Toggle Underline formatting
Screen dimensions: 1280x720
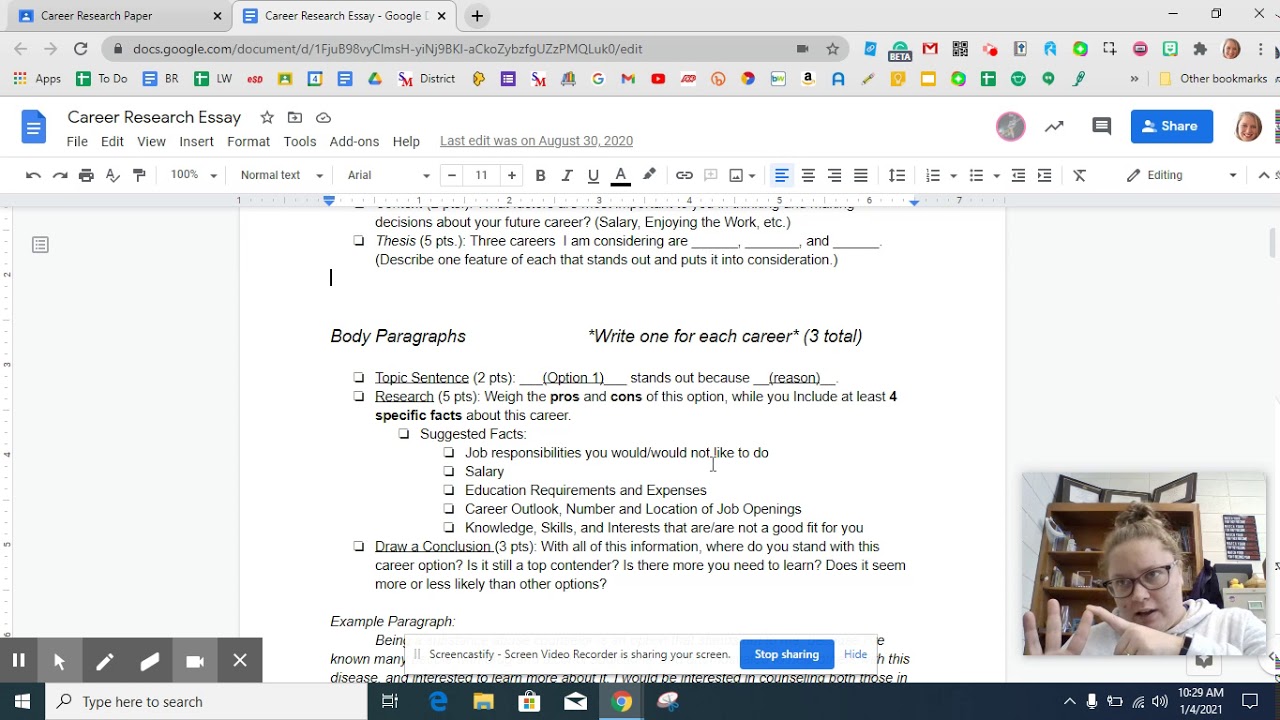coord(593,175)
